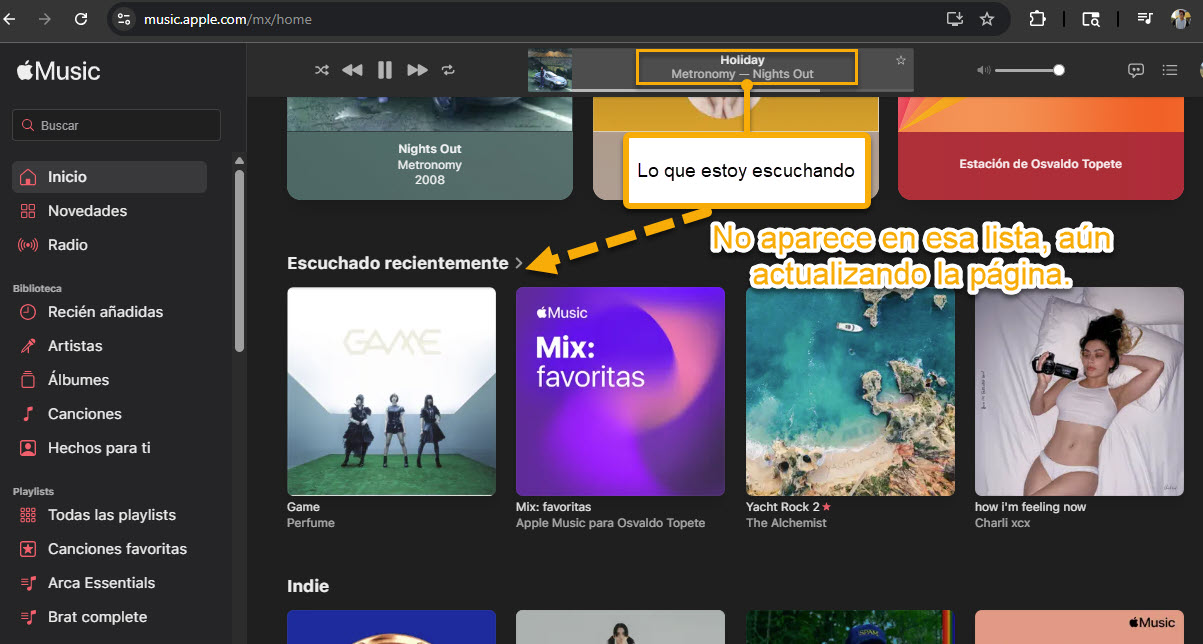Favorite the song with star icon
The image size is (1203, 644).
pos(901,60)
